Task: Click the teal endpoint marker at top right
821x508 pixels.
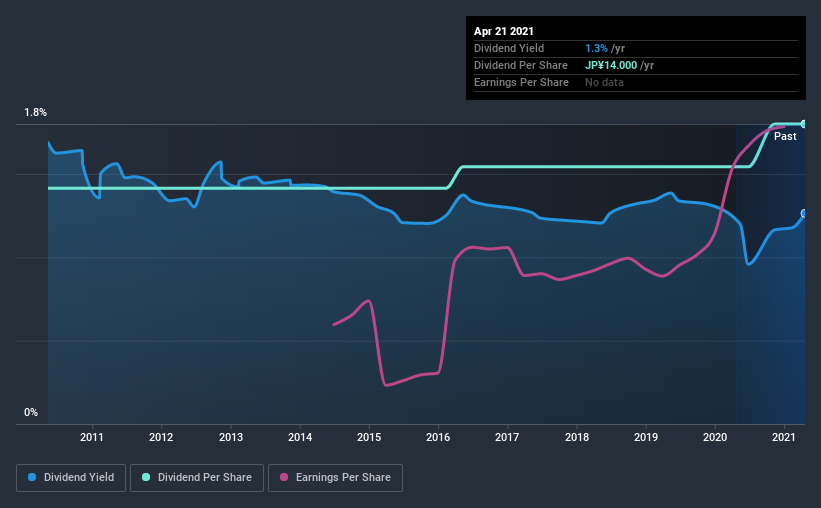Action: coord(803,124)
